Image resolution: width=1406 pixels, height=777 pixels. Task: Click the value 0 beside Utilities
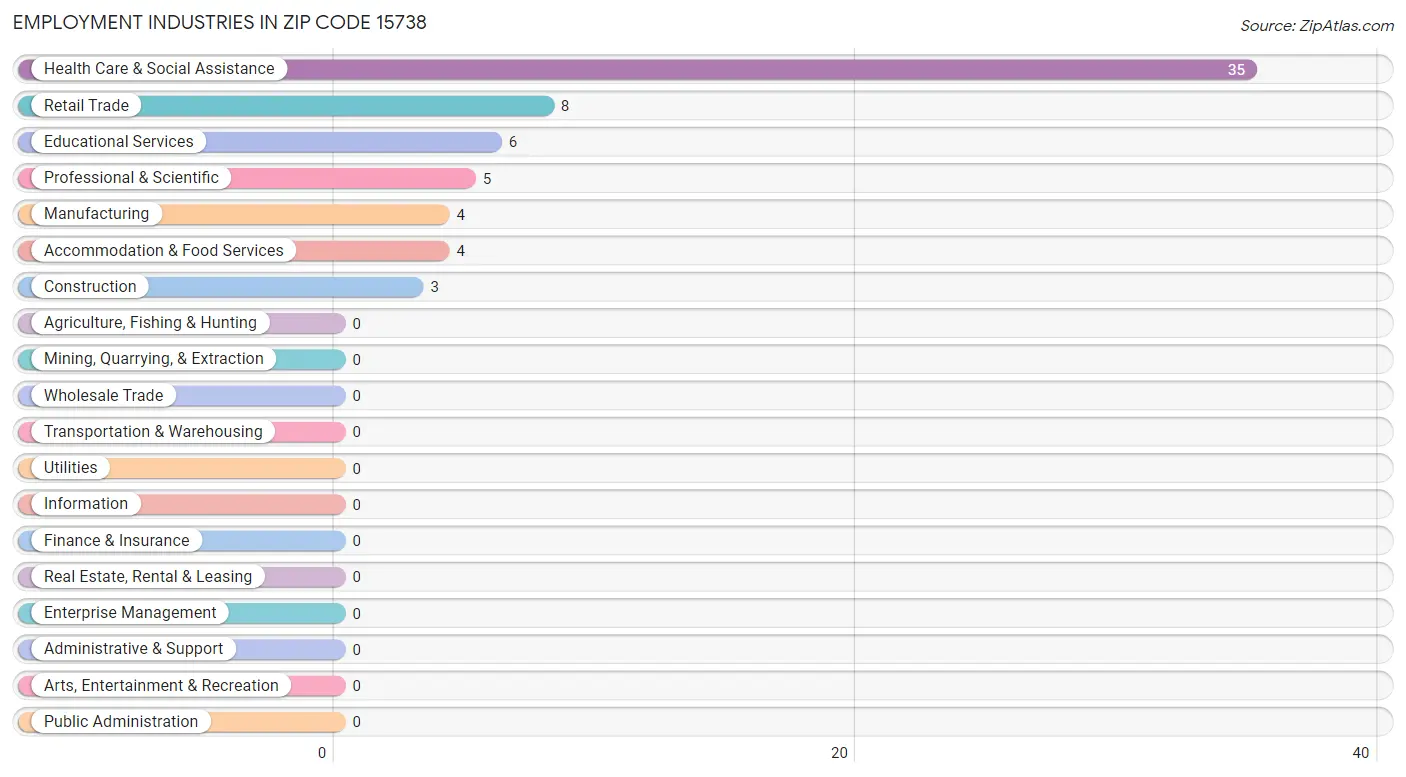[357, 469]
